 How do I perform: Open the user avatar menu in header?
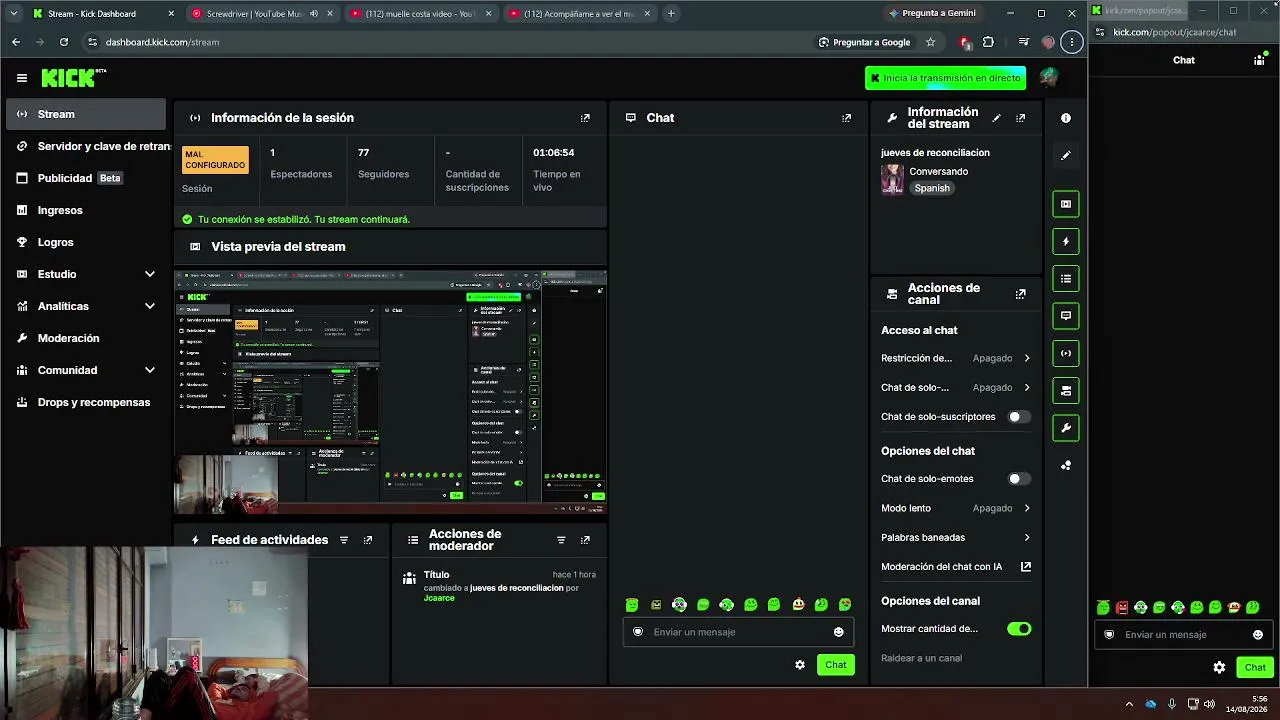pos(1048,77)
